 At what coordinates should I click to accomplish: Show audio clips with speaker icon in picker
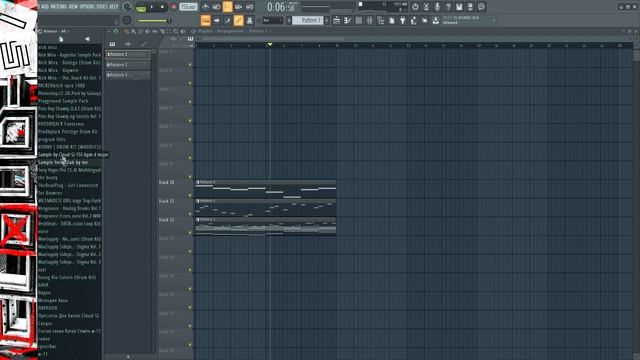pyautogui.click(x=128, y=44)
